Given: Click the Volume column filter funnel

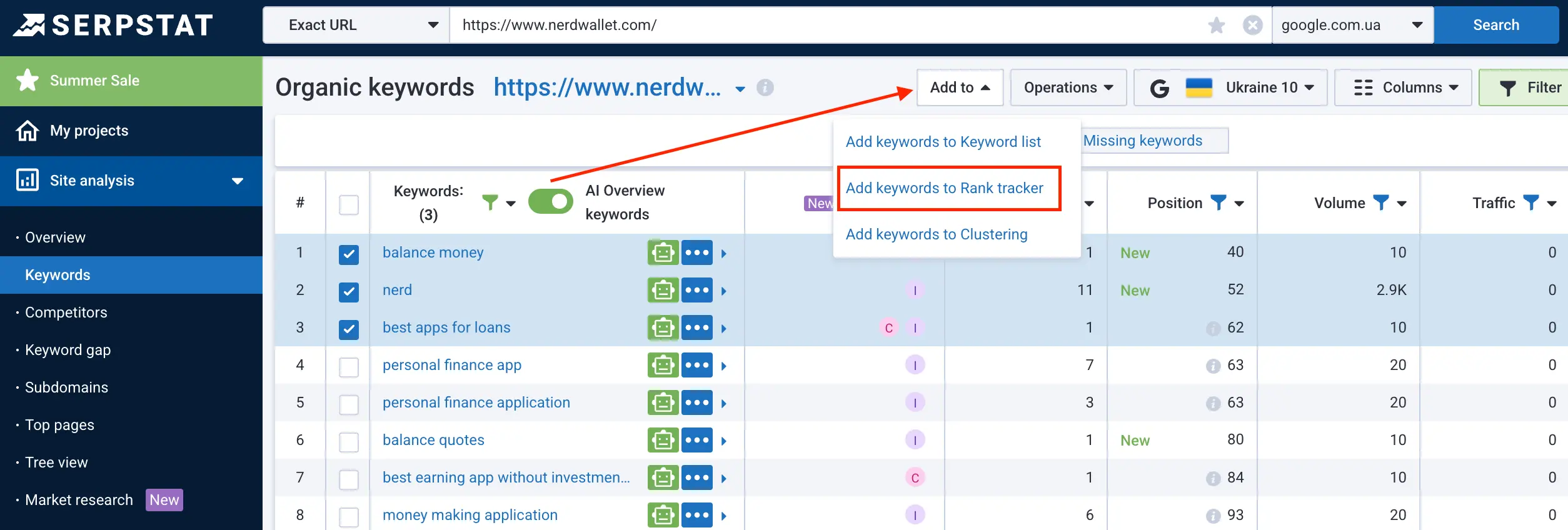Looking at the screenshot, I should point(1381,202).
